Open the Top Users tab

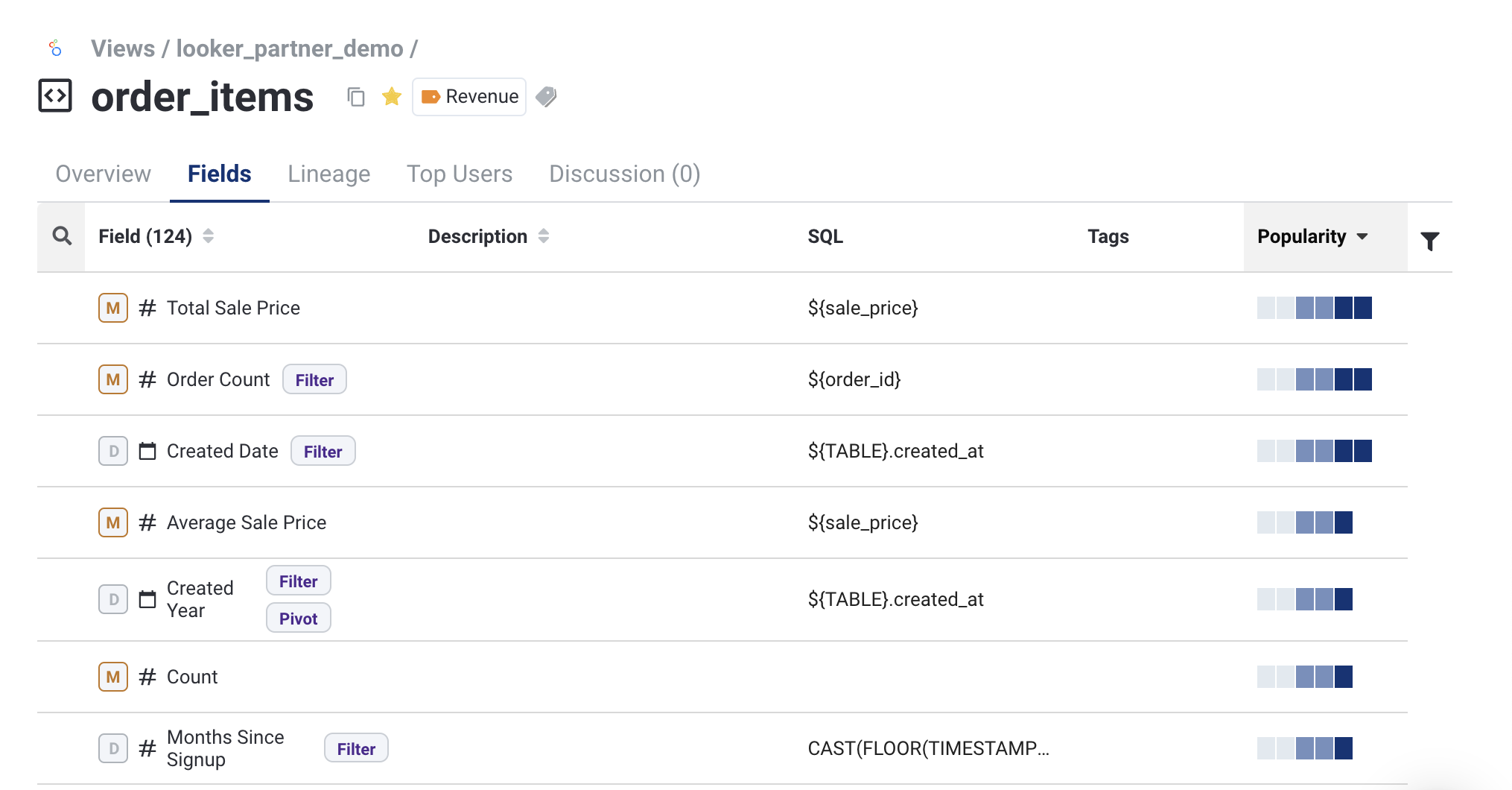click(x=460, y=174)
